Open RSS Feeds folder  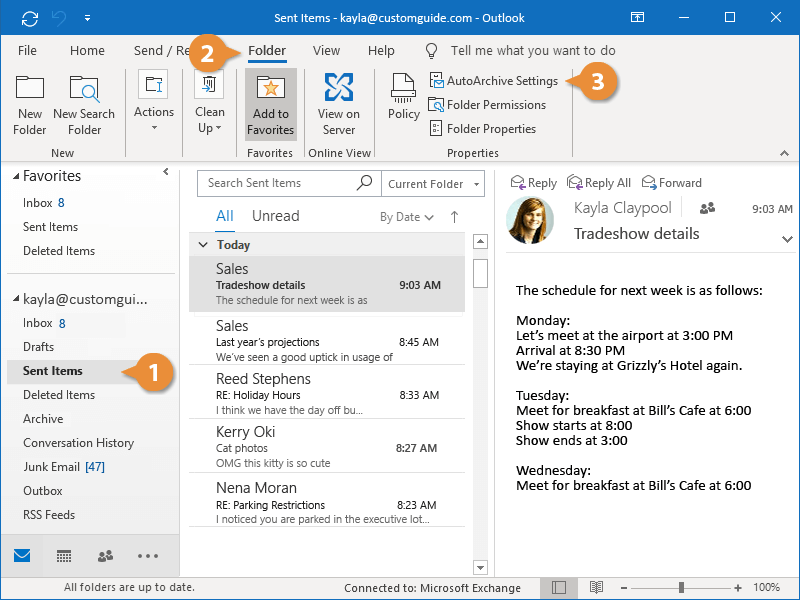click(x=48, y=515)
